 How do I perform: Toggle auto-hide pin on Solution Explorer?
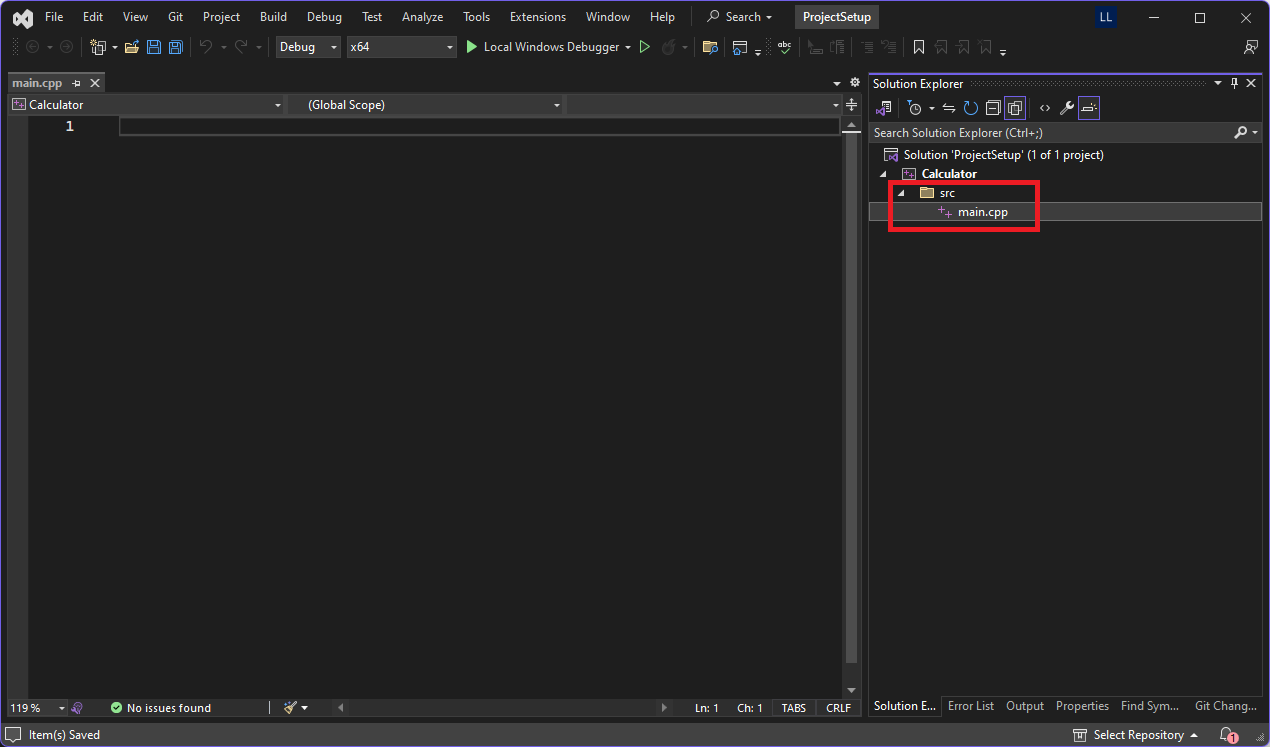click(x=1234, y=84)
